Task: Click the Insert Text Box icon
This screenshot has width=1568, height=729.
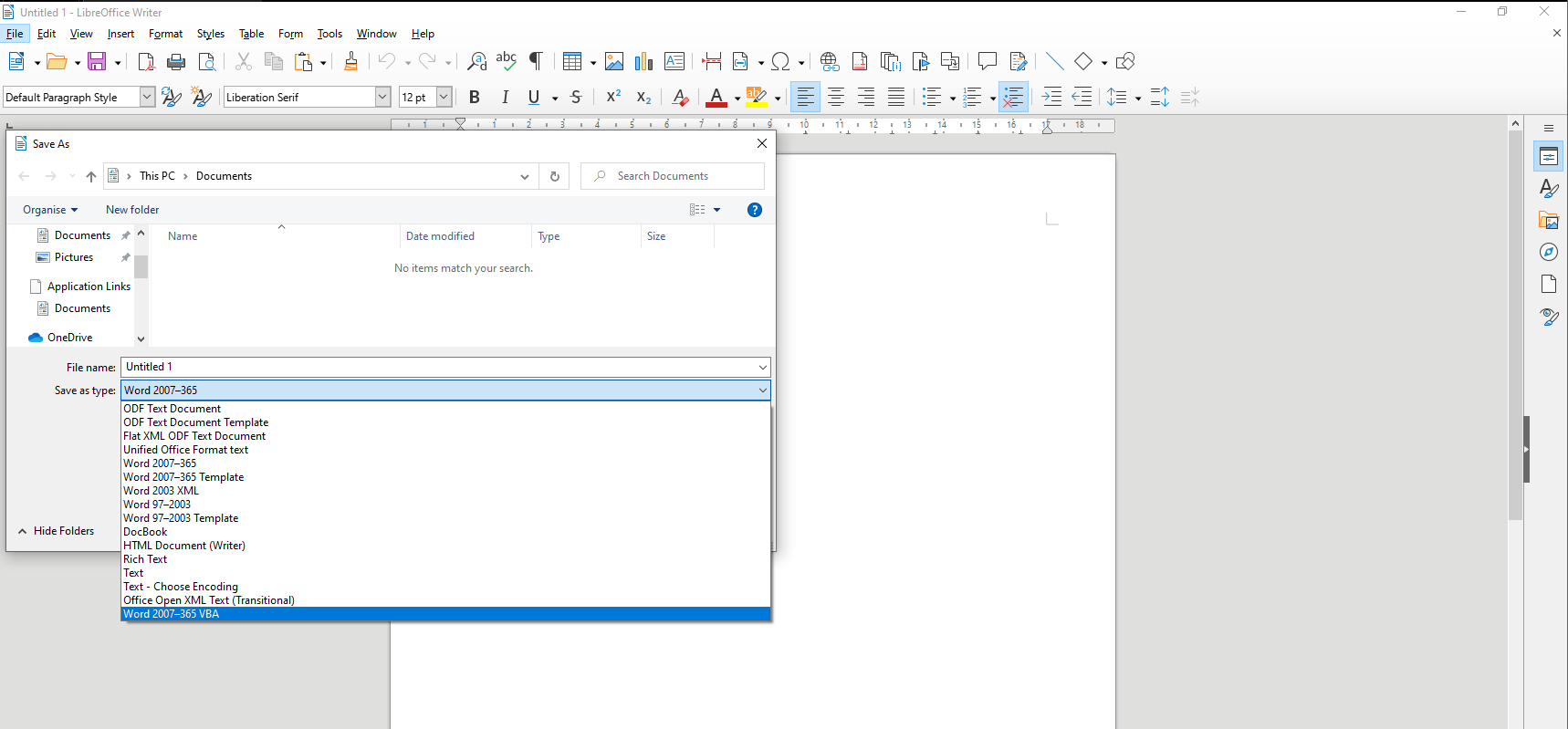Action: pyautogui.click(x=674, y=61)
